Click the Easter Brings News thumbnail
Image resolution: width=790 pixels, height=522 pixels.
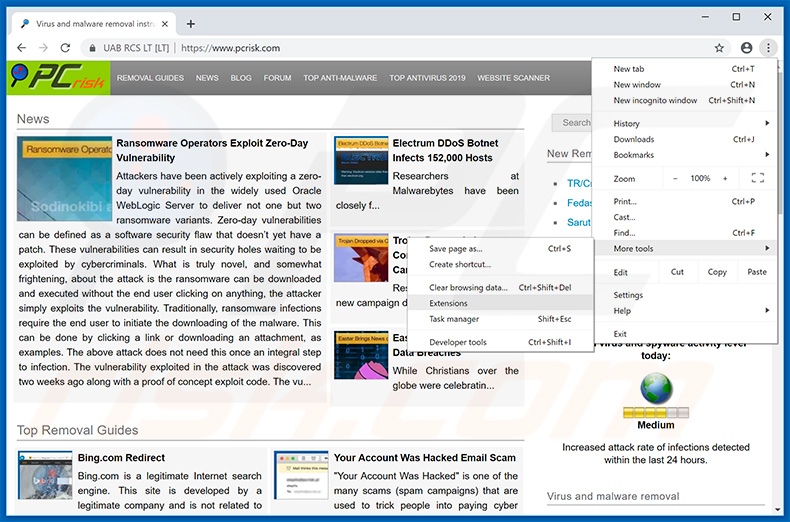coord(361,355)
